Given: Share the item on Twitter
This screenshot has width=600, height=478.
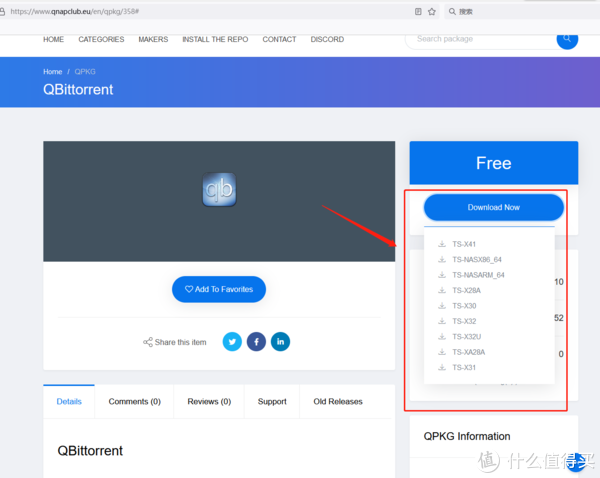Looking at the screenshot, I should (x=232, y=341).
